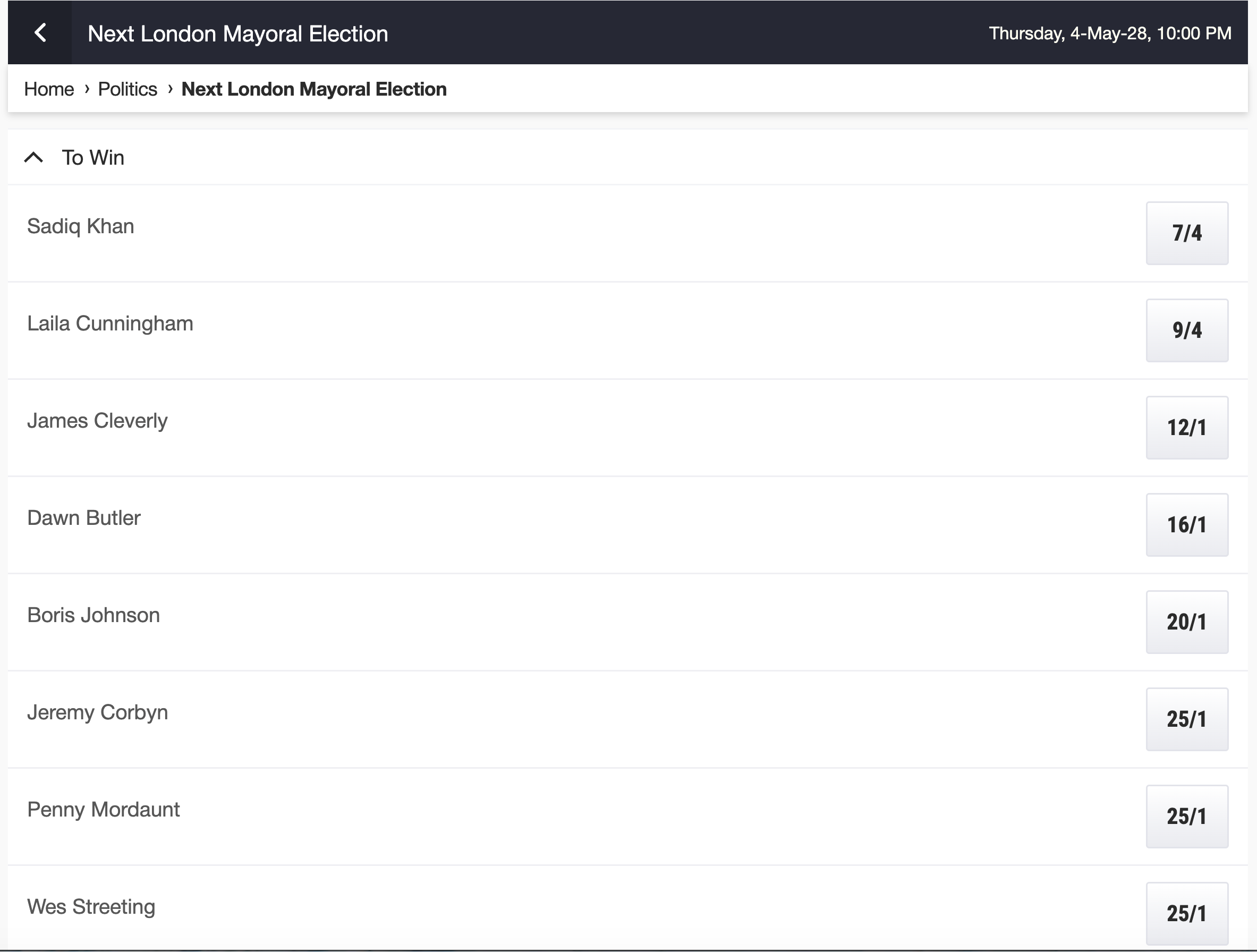This screenshot has width=1257, height=952.
Task: Choose Dawn Butler 16/1 odds button
Action: pyautogui.click(x=1186, y=524)
